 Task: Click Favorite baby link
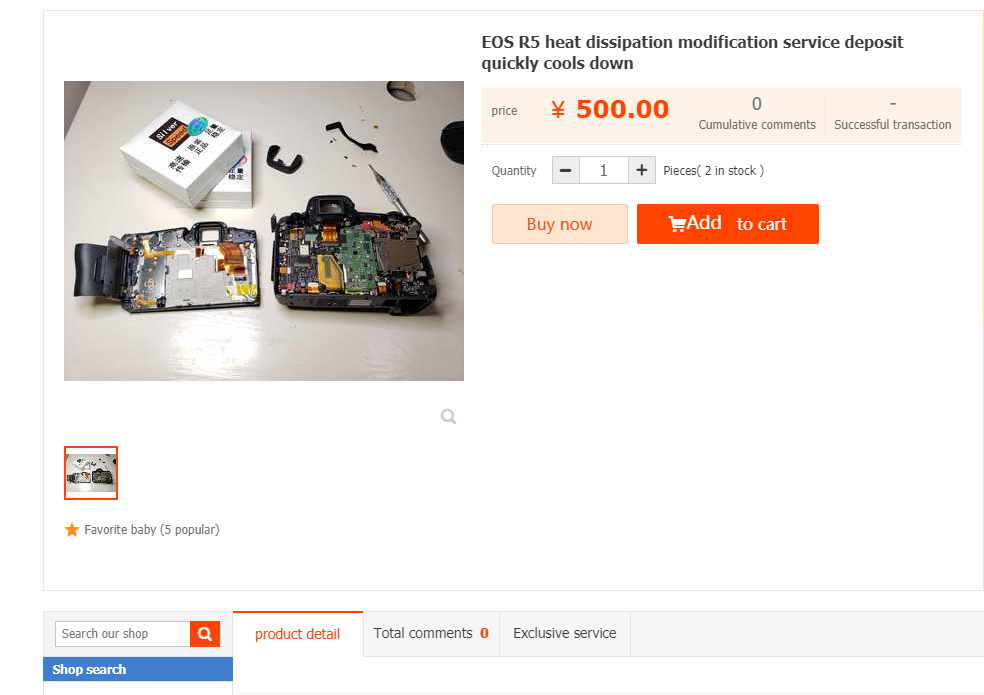click(152, 530)
